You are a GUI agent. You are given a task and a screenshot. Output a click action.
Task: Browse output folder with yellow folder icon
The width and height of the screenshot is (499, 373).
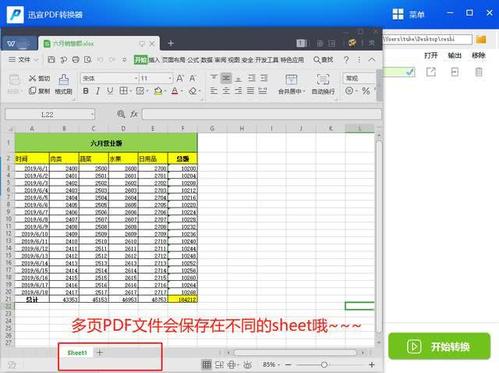tap(481, 39)
